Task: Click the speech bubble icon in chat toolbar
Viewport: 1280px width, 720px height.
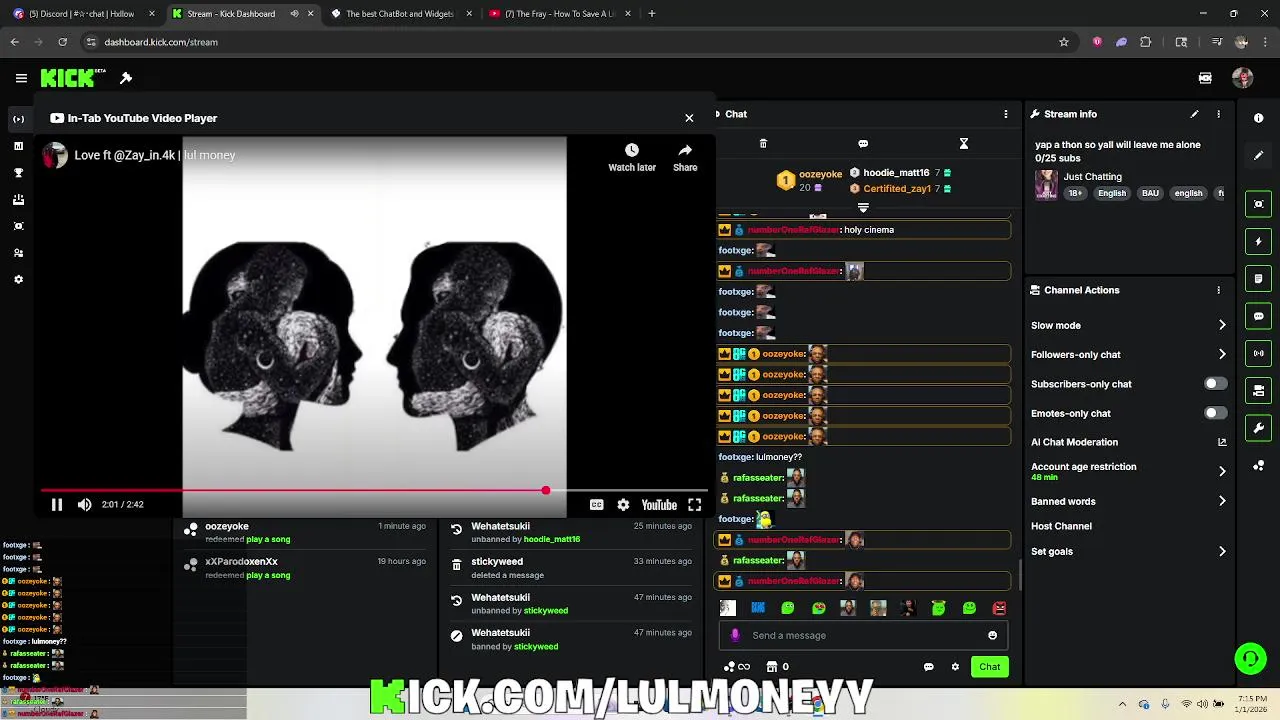Action: coord(863,144)
